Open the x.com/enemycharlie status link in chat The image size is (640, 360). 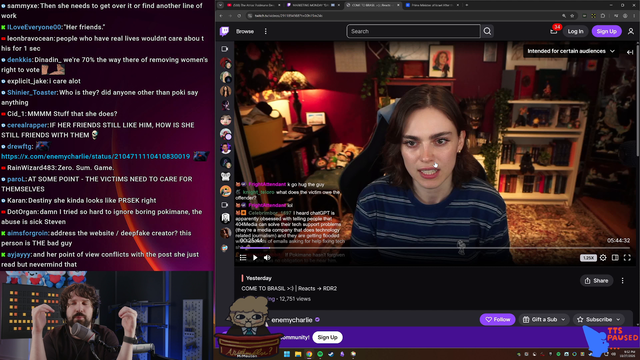pyautogui.click(x=96, y=156)
